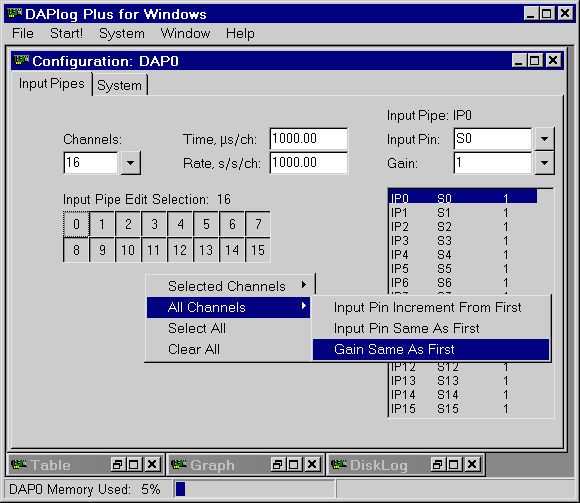Select the IP1 S1 row in list
The image size is (580, 503).
pyautogui.click(x=463, y=213)
